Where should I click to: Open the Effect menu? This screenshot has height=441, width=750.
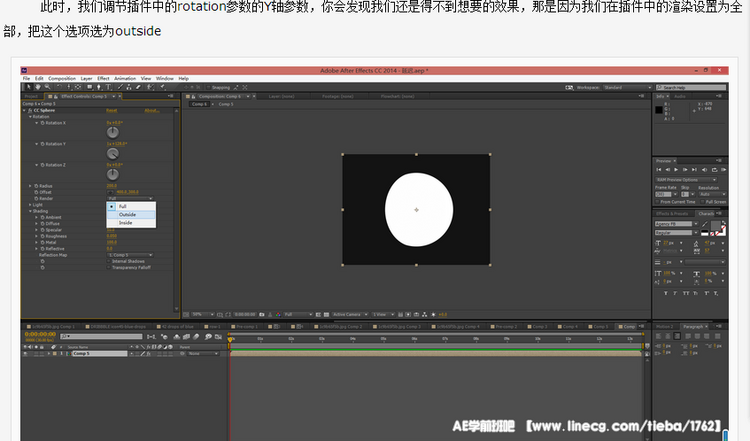pos(103,78)
